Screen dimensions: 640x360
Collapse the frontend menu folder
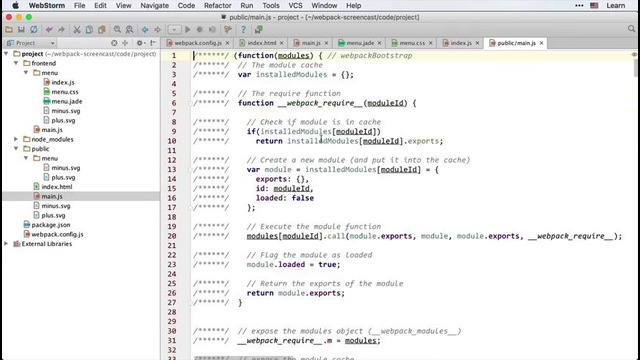[26, 73]
